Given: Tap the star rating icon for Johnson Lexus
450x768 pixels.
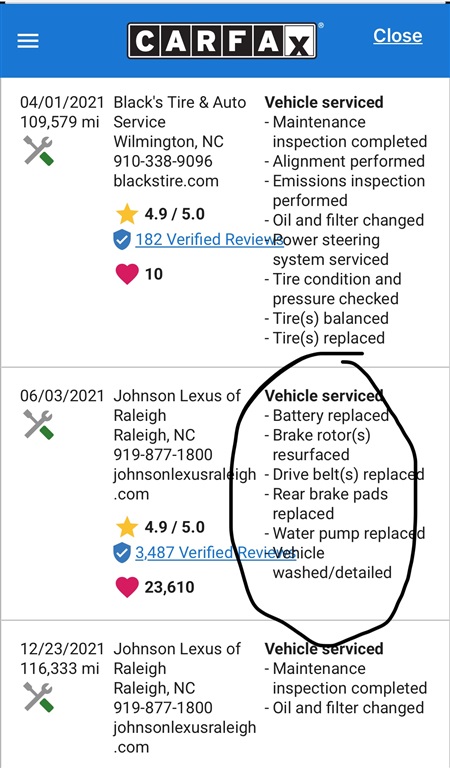Looking at the screenshot, I should pos(127,528).
